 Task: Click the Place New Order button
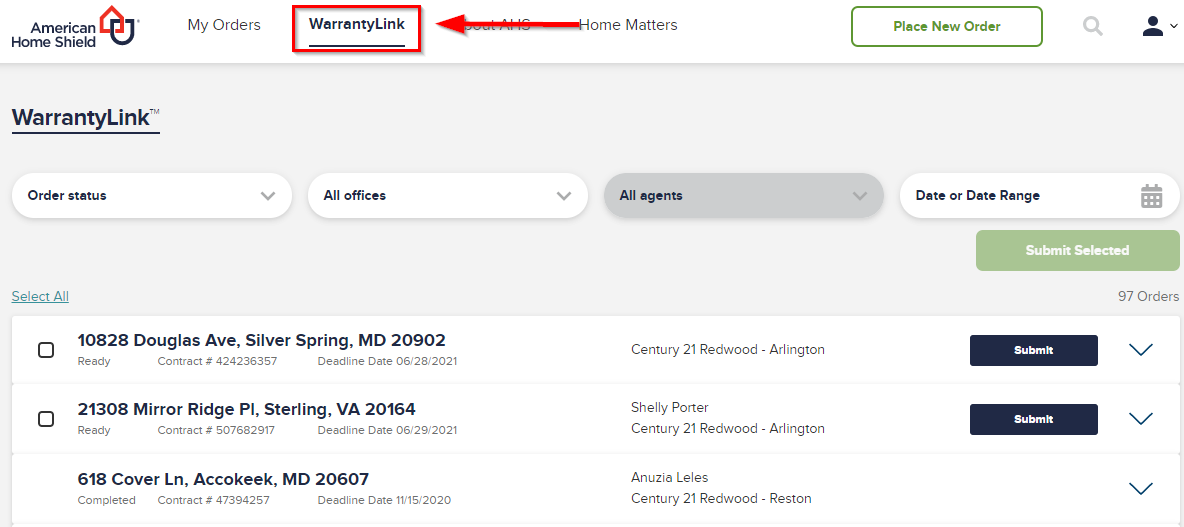(x=947, y=26)
